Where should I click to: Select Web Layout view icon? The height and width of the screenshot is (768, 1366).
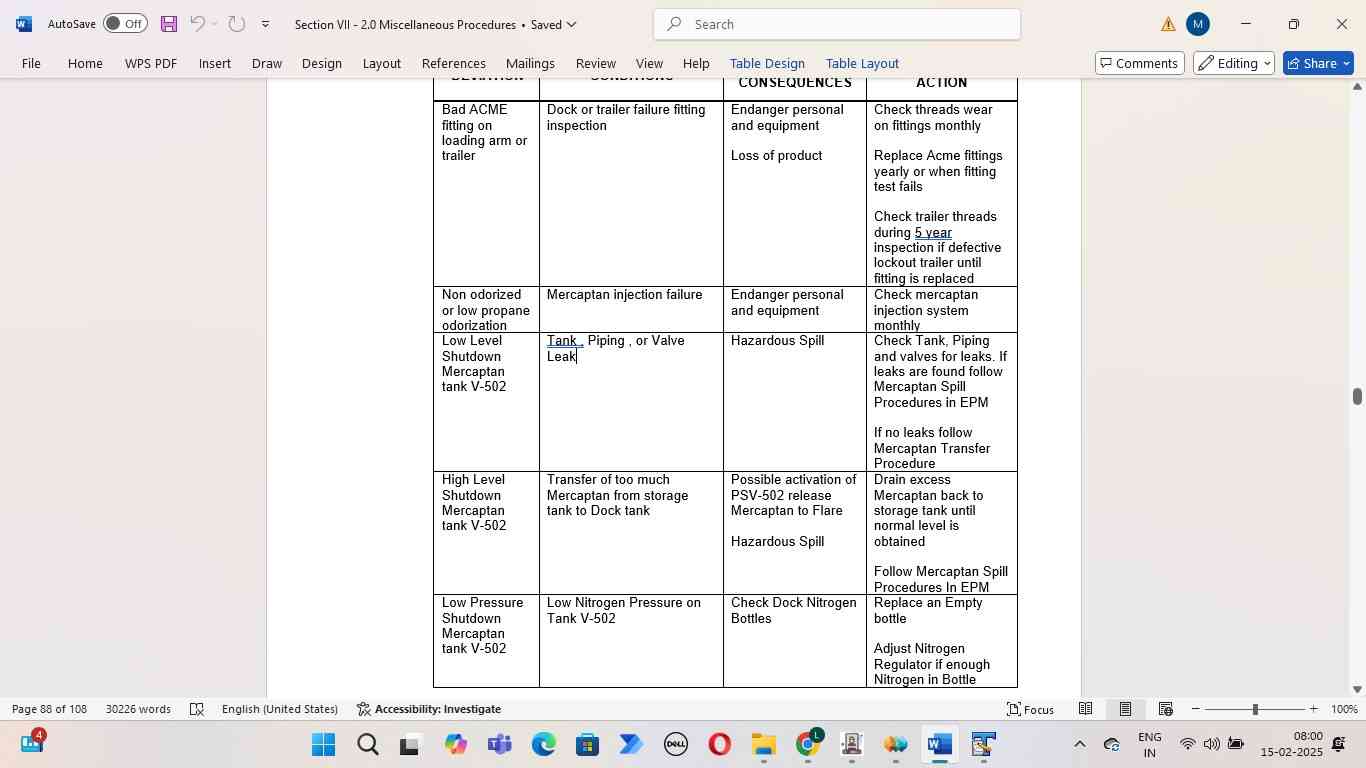click(x=1165, y=709)
